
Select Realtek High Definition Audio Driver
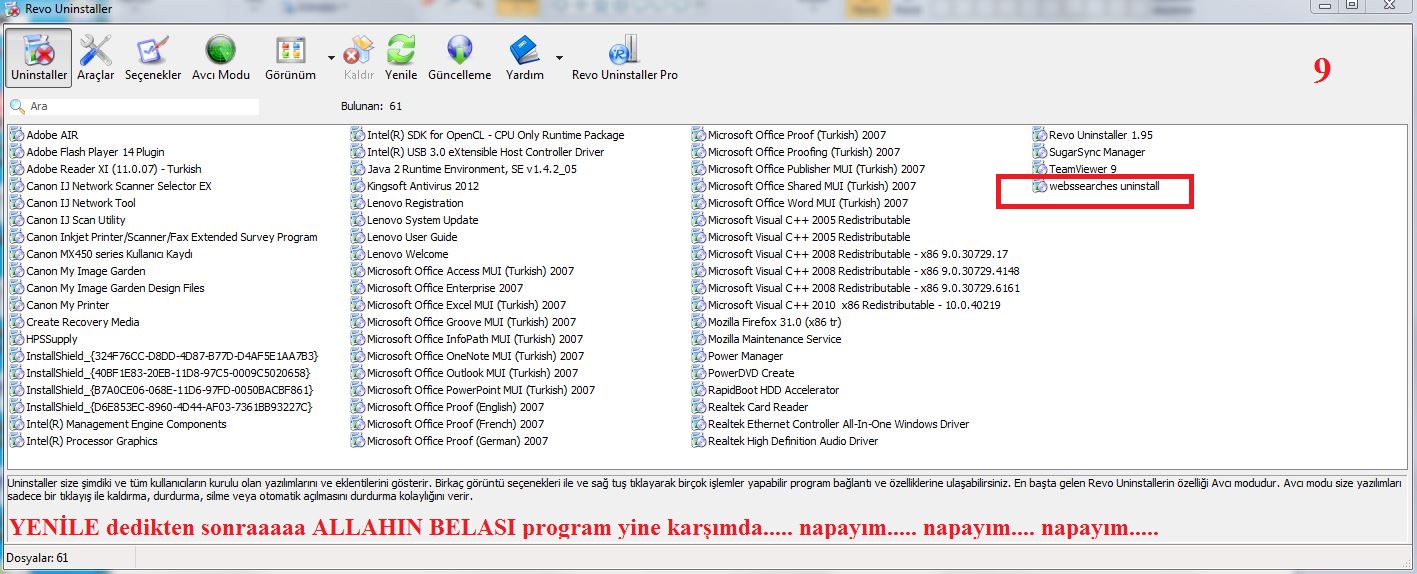[786, 441]
